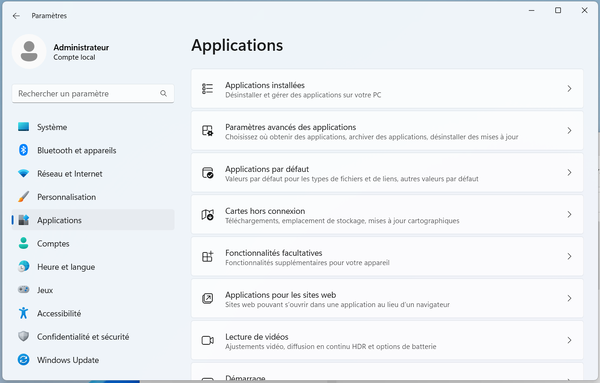
Task: Open chevron for Applications pour les sites web
Action: point(569,298)
